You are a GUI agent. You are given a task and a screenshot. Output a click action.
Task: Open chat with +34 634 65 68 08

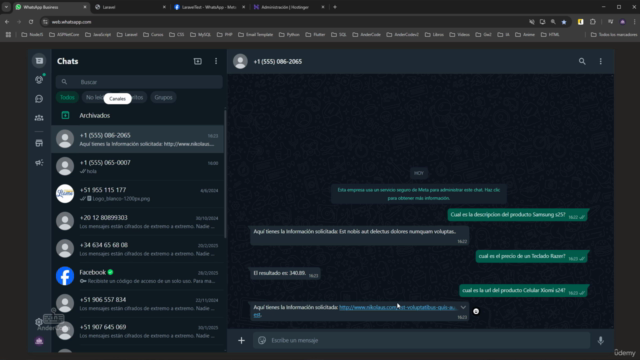(x=138, y=249)
